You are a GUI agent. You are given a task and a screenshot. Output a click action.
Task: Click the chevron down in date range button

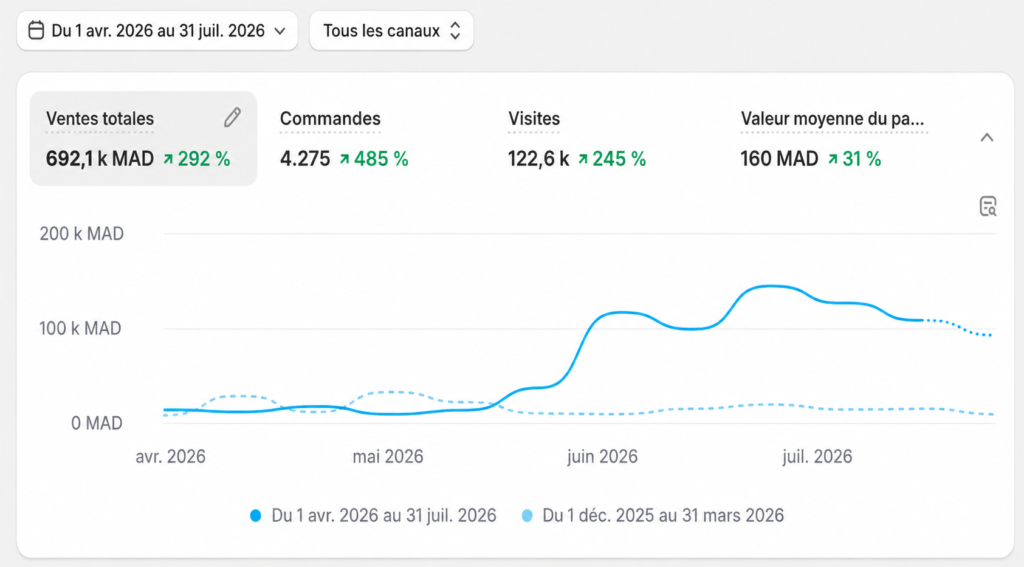click(x=280, y=31)
